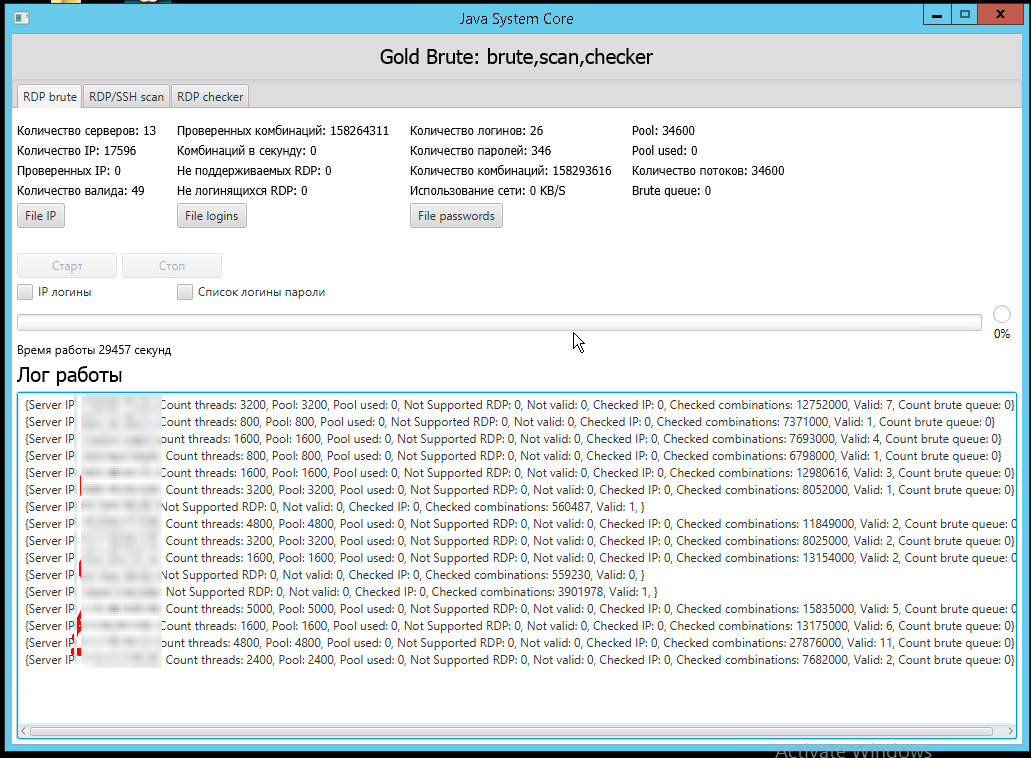
Task: Open the RDP checker tab
Action: [x=210, y=97]
